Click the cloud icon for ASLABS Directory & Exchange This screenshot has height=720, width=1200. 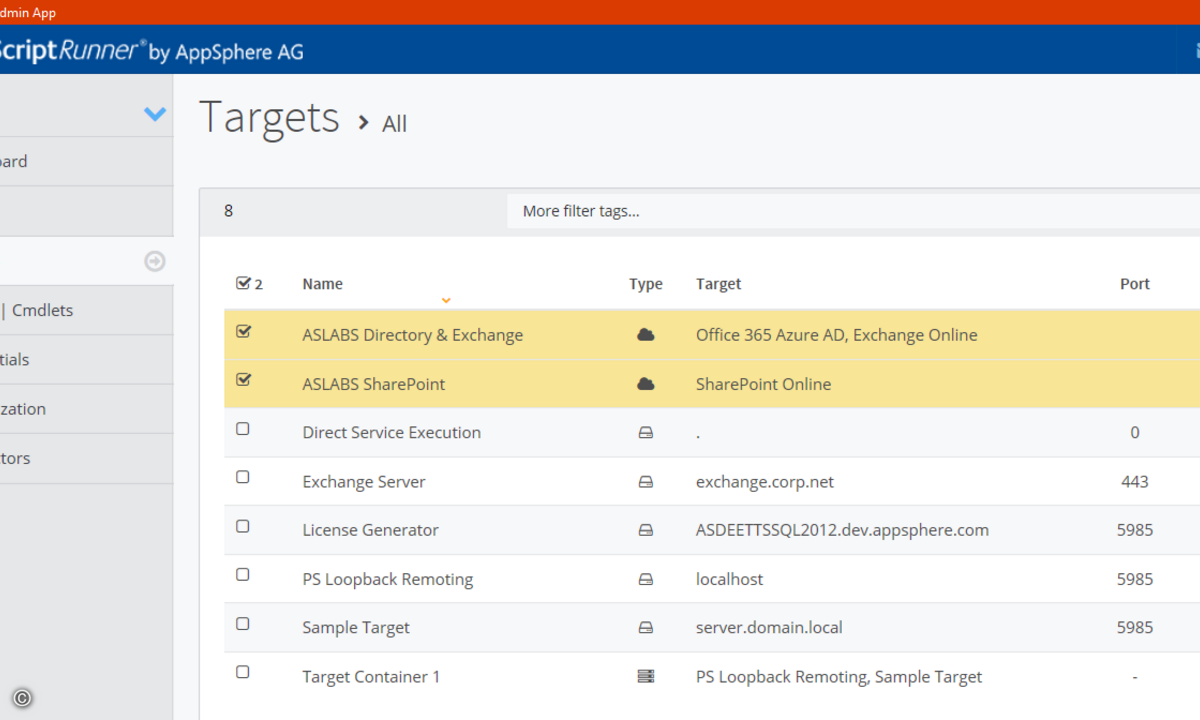pos(645,335)
